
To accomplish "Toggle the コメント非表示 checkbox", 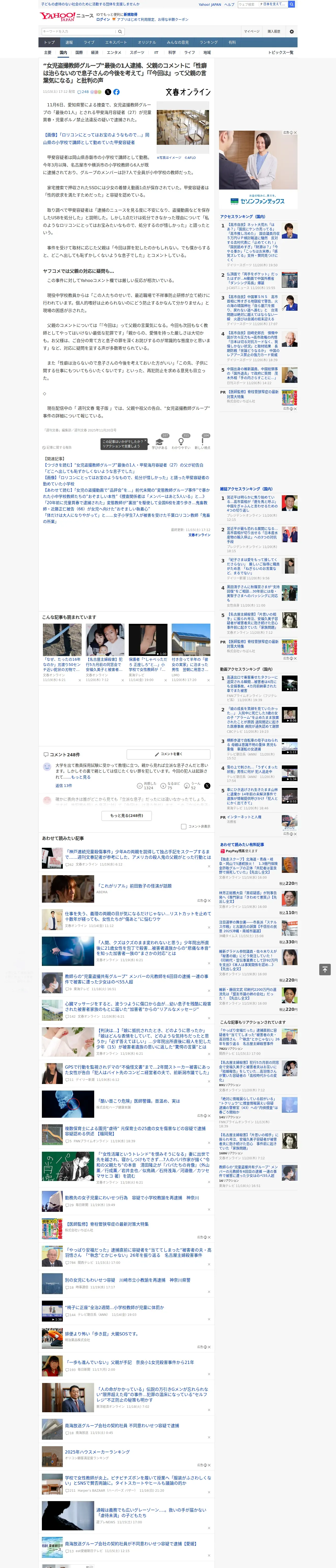I will [183, 827].
